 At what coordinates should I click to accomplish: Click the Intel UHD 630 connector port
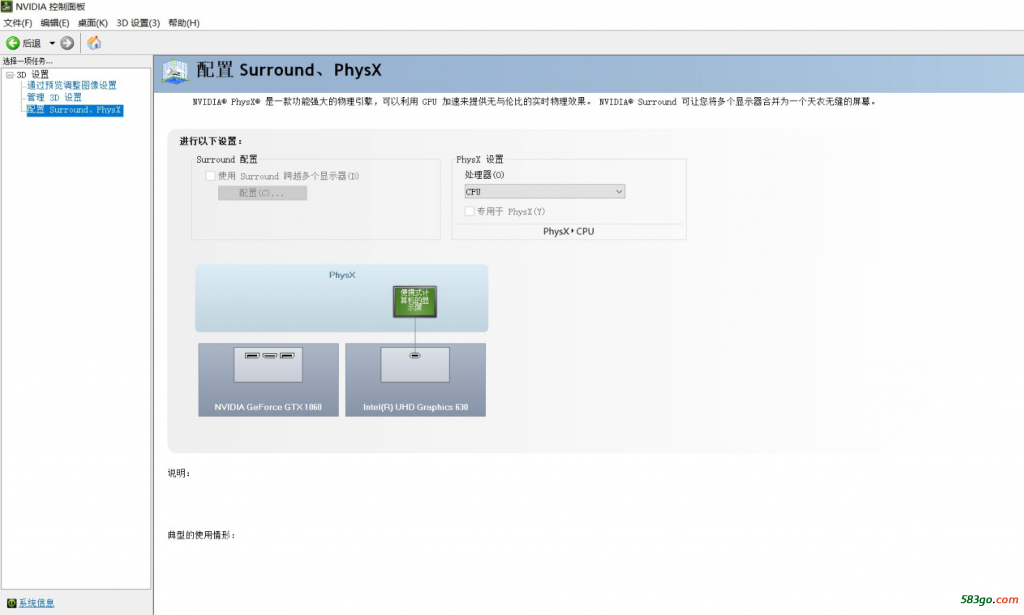tap(415, 356)
